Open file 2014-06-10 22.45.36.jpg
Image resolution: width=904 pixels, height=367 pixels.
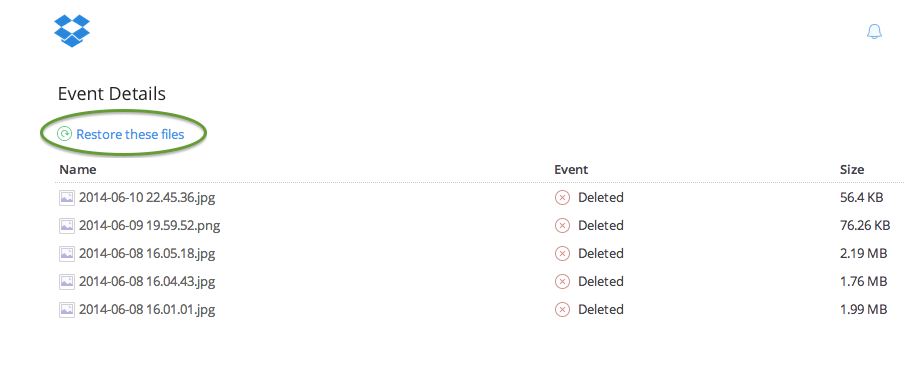(x=147, y=198)
